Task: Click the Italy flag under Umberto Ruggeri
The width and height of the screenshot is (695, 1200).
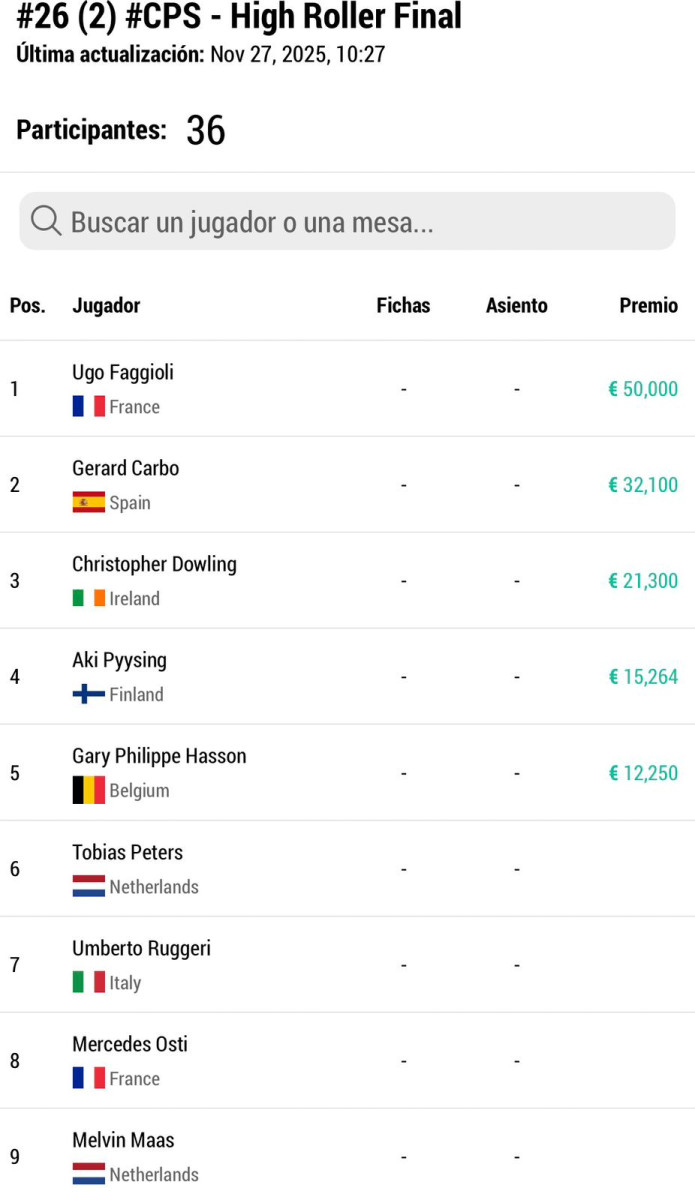Action: click(88, 982)
